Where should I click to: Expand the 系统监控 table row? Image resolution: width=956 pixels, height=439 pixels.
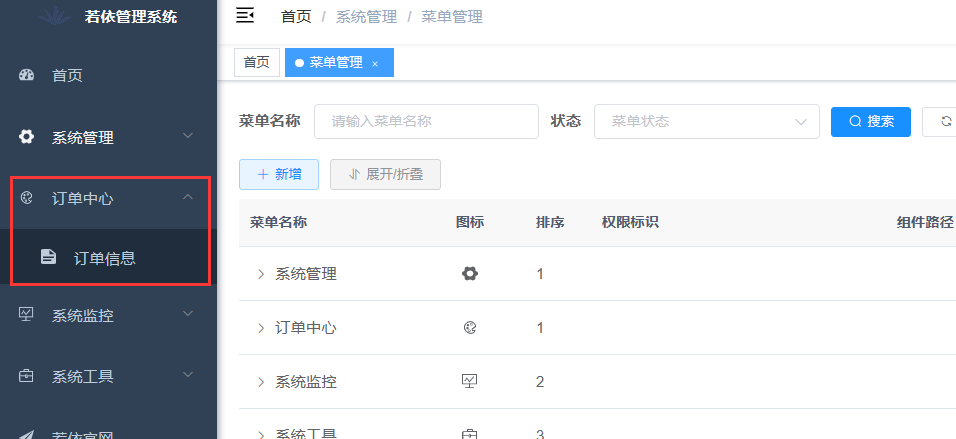(x=261, y=382)
